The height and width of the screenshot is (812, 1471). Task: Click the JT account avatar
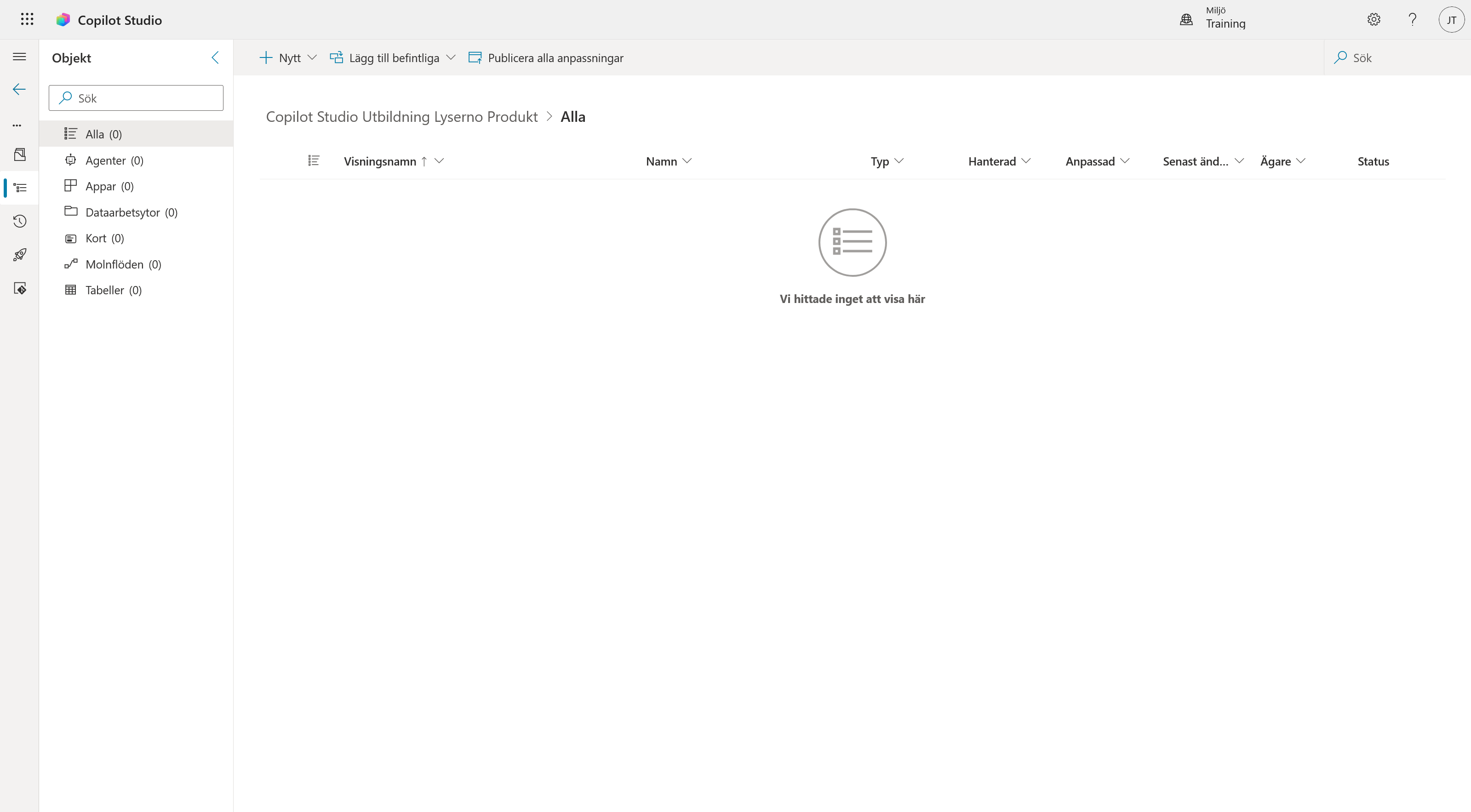point(1451,20)
